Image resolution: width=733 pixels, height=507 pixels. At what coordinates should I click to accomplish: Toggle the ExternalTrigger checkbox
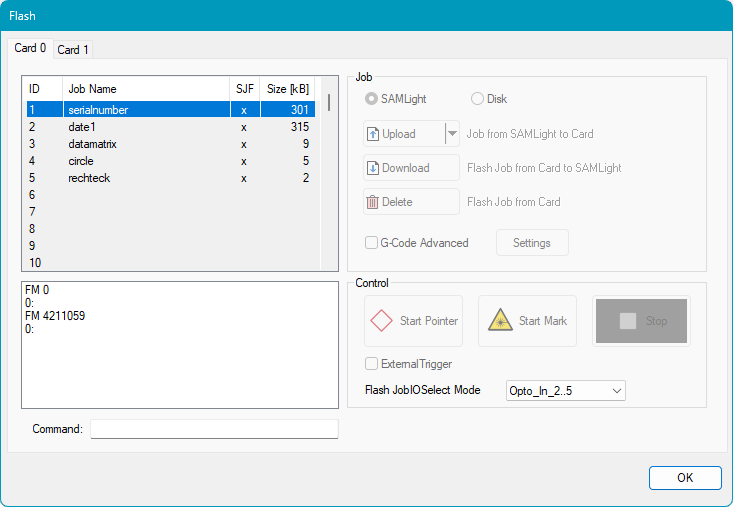[x=372, y=364]
